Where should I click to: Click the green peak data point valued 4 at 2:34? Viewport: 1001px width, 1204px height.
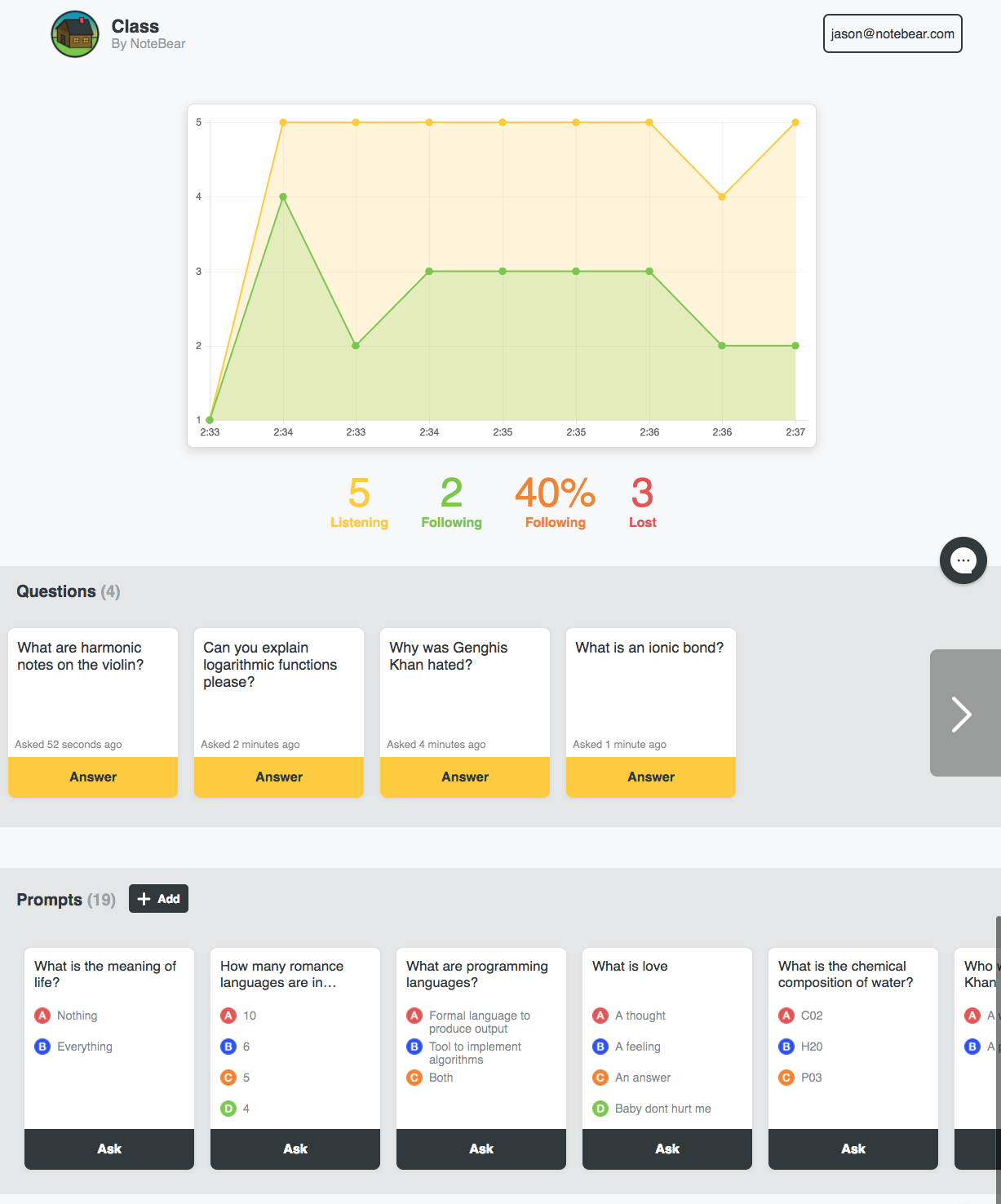[x=283, y=197]
